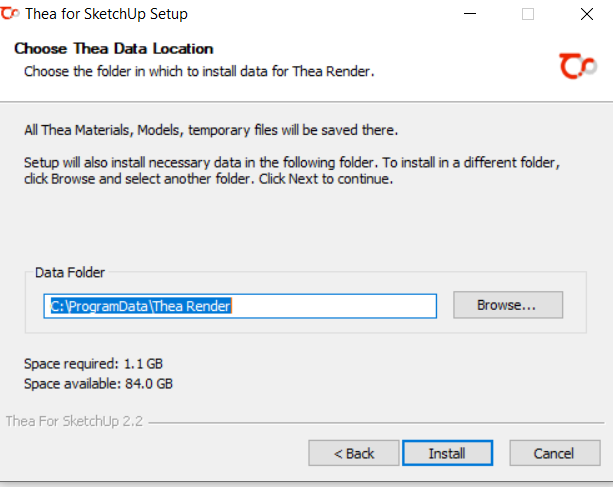The width and height of the screenshot is (613, 487).
Task: Click the greyed-out maximize window button
Action: [528, 14]
